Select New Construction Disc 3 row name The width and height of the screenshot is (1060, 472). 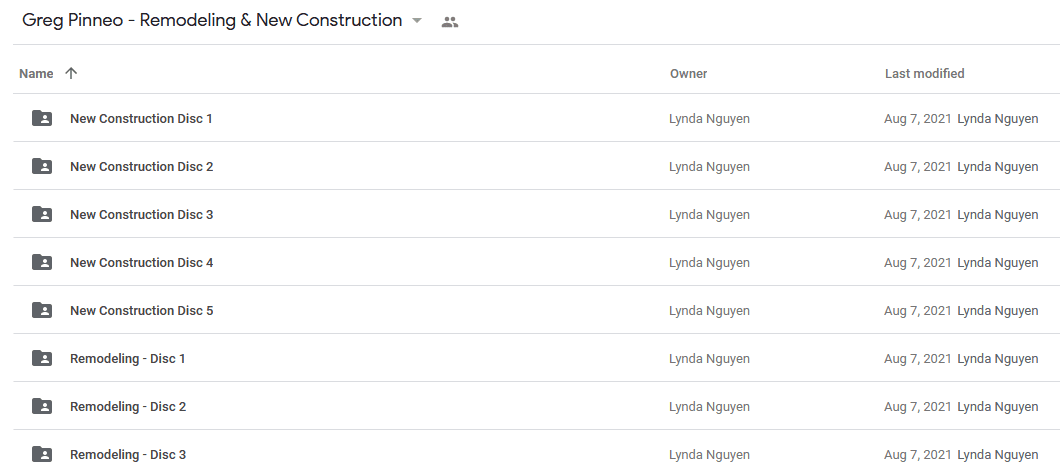click(x=141, y=214)
